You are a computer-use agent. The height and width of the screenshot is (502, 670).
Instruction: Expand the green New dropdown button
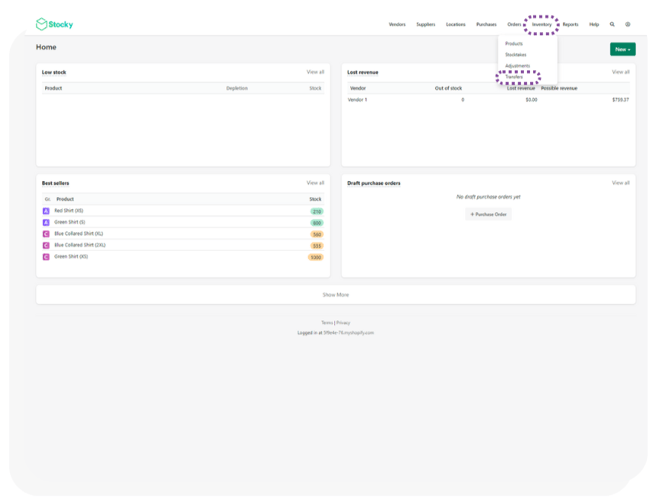[622, 49]
